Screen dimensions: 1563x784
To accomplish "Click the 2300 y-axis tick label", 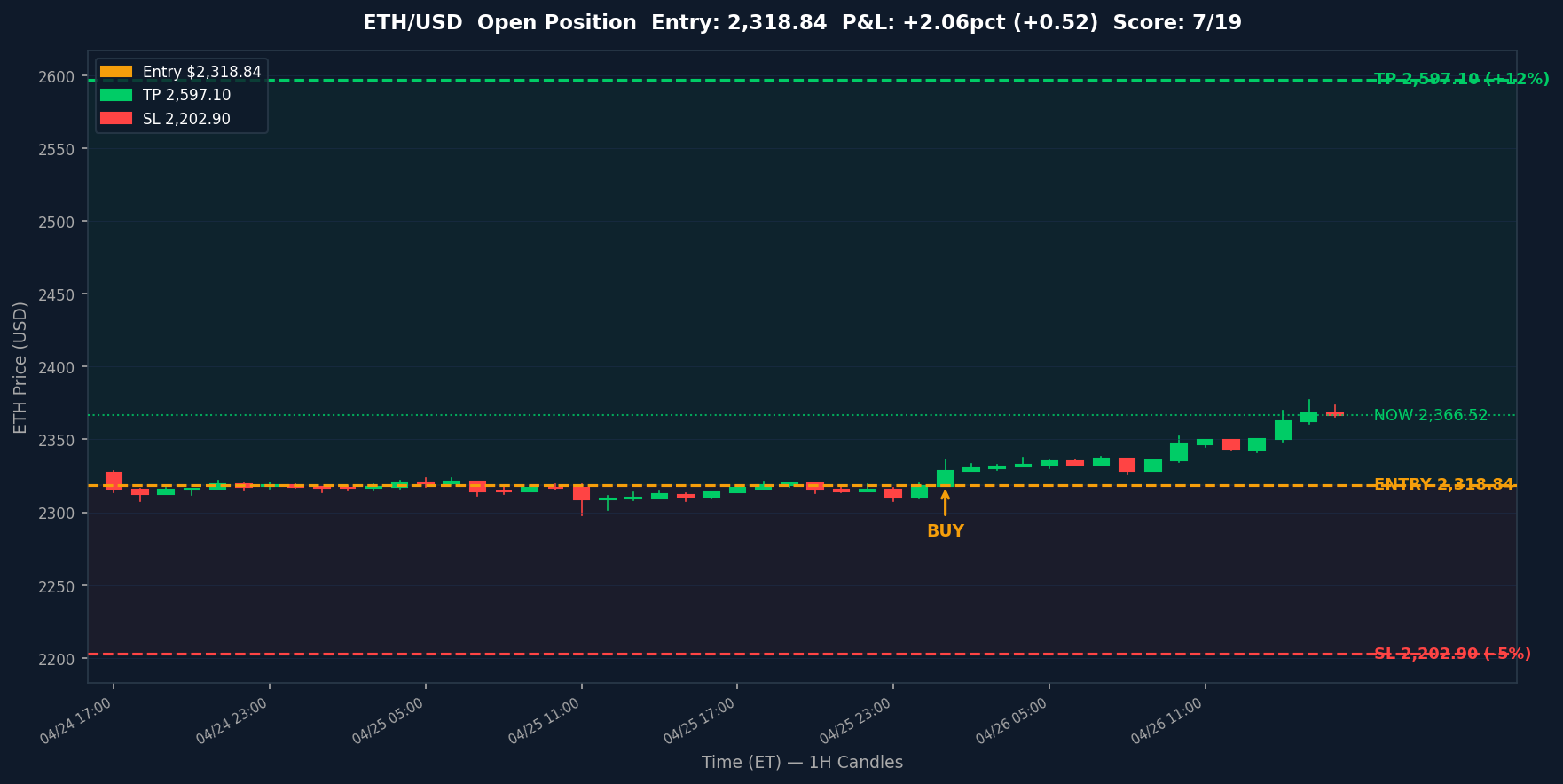I will tap(56, 514).
